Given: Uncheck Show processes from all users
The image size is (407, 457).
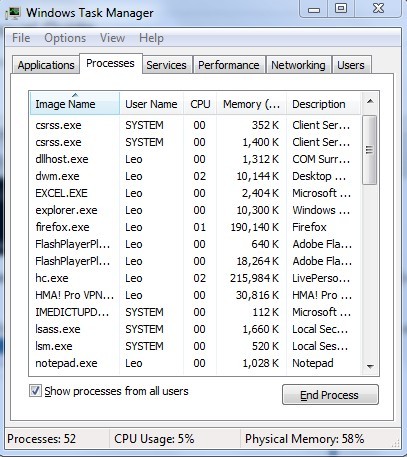Looking at the screenshot, I should 35,391.
